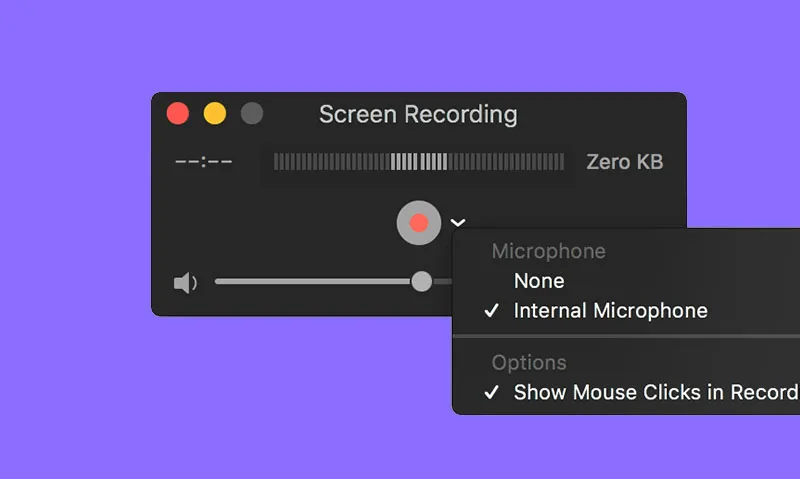Viewport: 800px width, 479px height.
Task: Select None as the microphone
Action: pos(539,281)
